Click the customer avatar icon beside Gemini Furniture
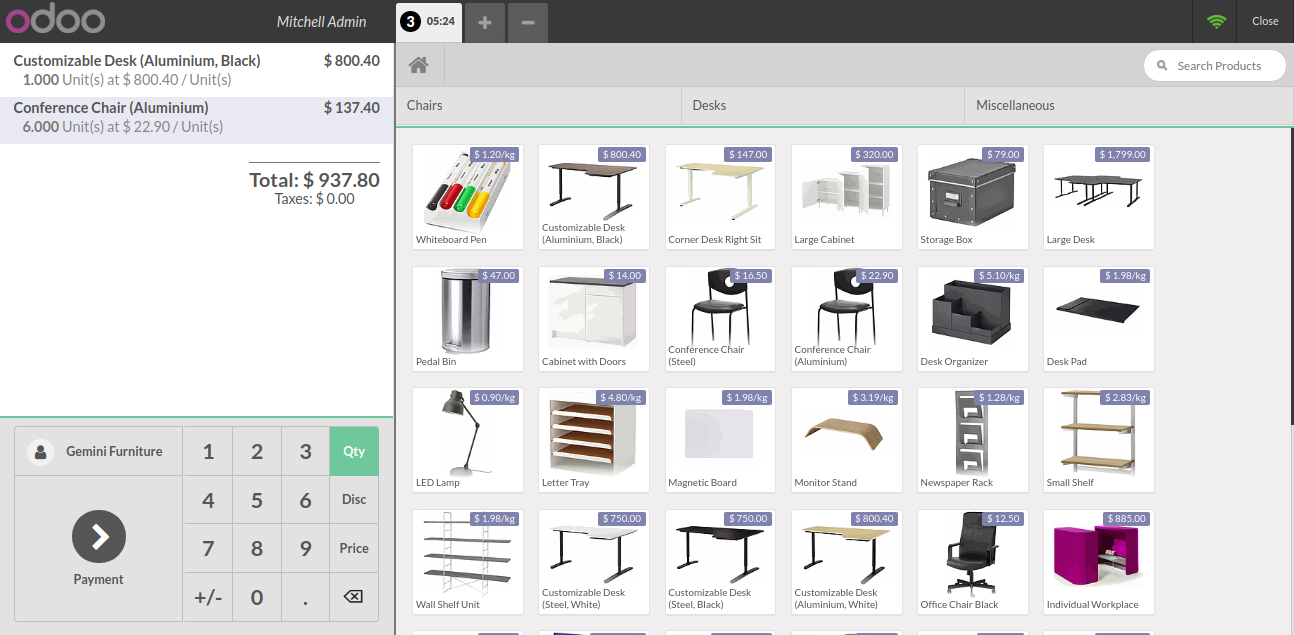This screenshot has height=635, width=1294. [x=41, y=452]
